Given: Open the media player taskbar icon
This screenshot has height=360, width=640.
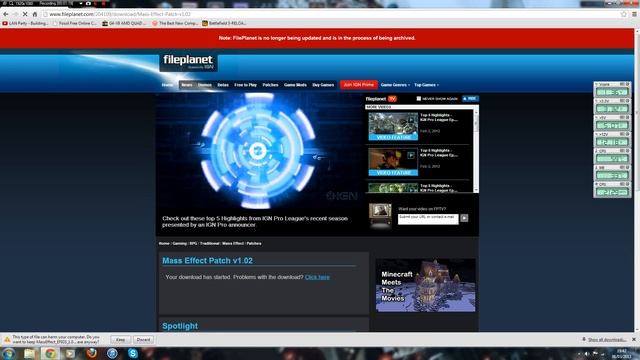Looking at the screenshot, I should (71, 353).
